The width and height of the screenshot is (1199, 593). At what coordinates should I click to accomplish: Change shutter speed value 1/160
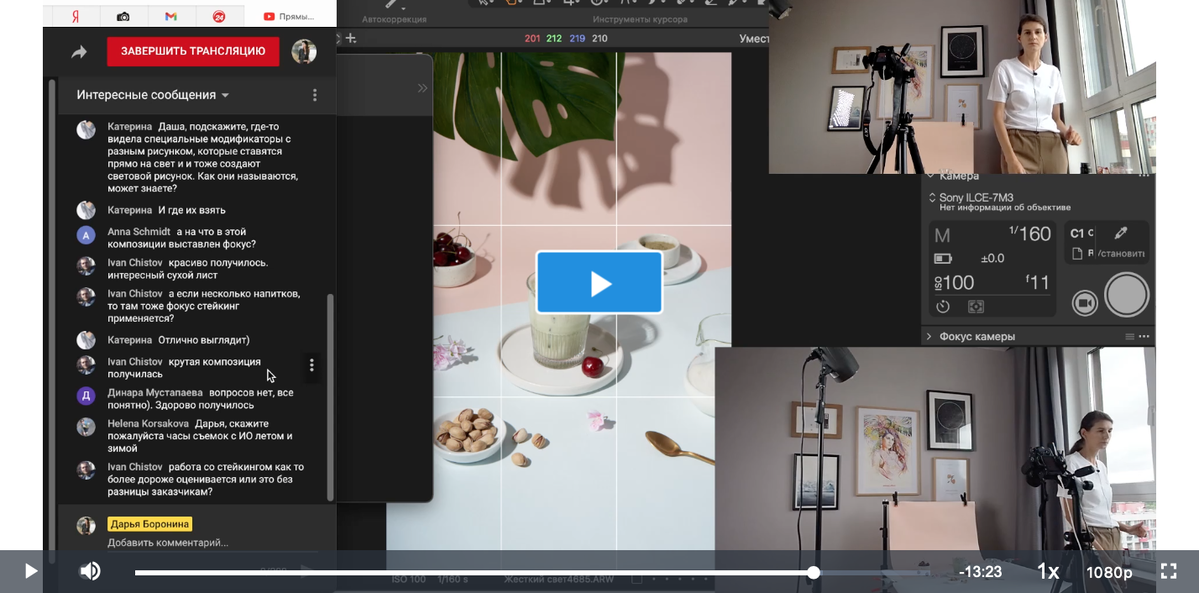pos(1030,233)
